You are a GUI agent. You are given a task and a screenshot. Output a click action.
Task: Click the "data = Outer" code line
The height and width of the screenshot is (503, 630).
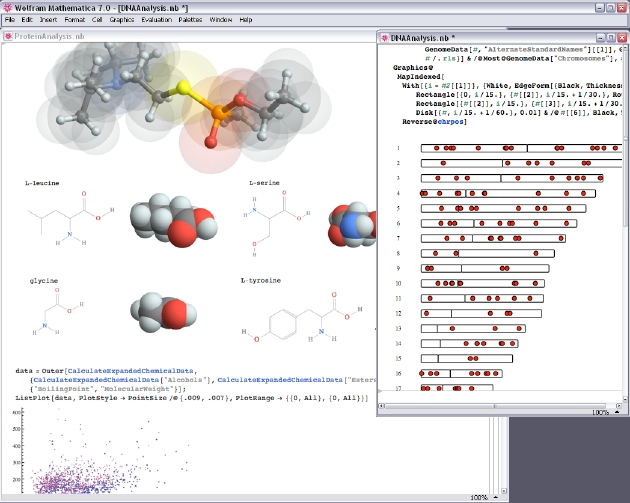tap(106, 370)
